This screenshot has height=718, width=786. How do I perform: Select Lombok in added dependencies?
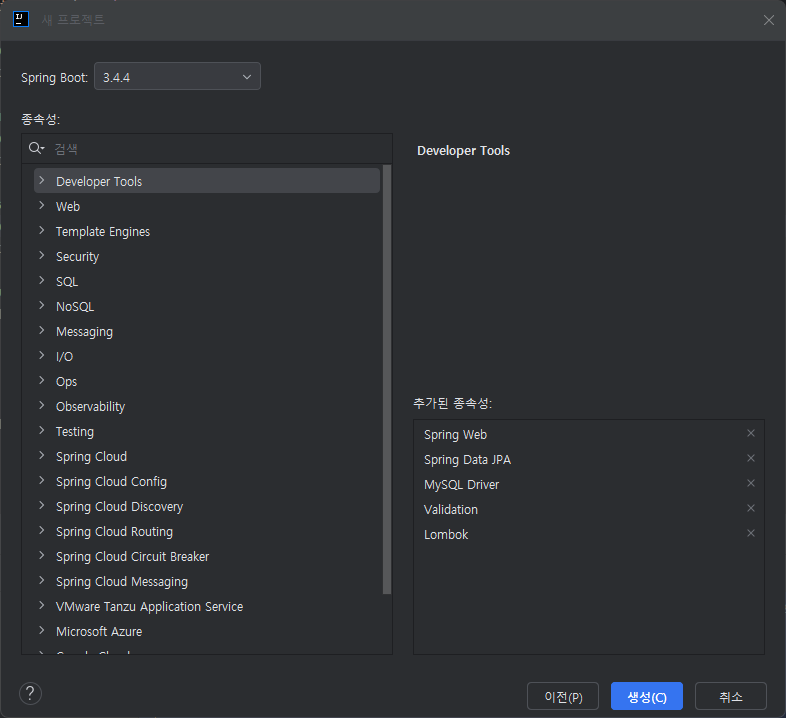point(446,535)
